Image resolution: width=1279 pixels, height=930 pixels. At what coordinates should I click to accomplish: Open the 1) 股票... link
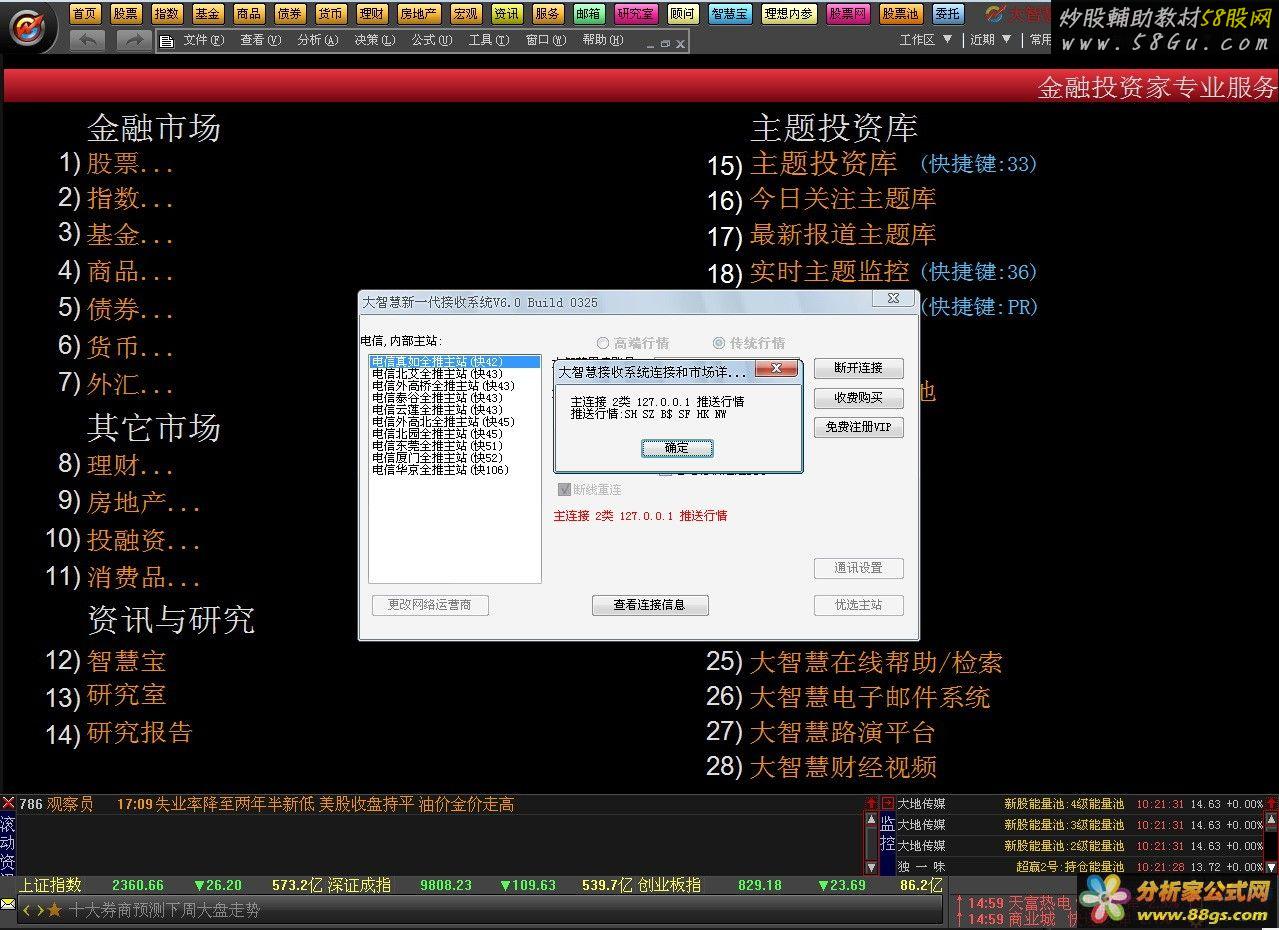117,163
